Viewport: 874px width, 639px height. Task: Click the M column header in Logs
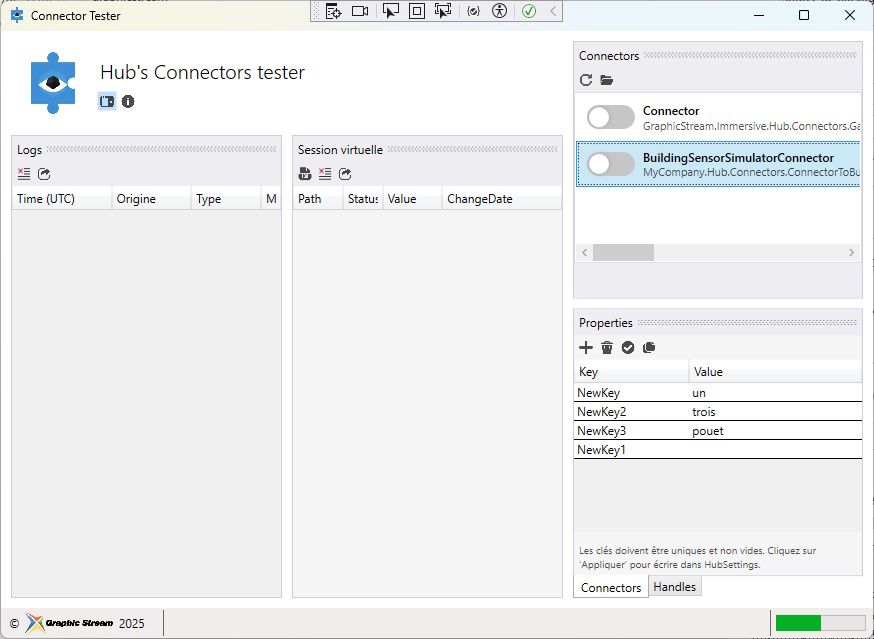point(271,199)
